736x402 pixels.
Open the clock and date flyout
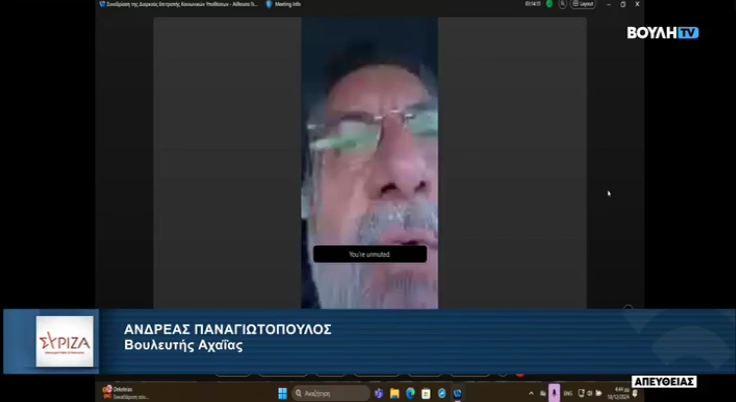coord(621,393)
